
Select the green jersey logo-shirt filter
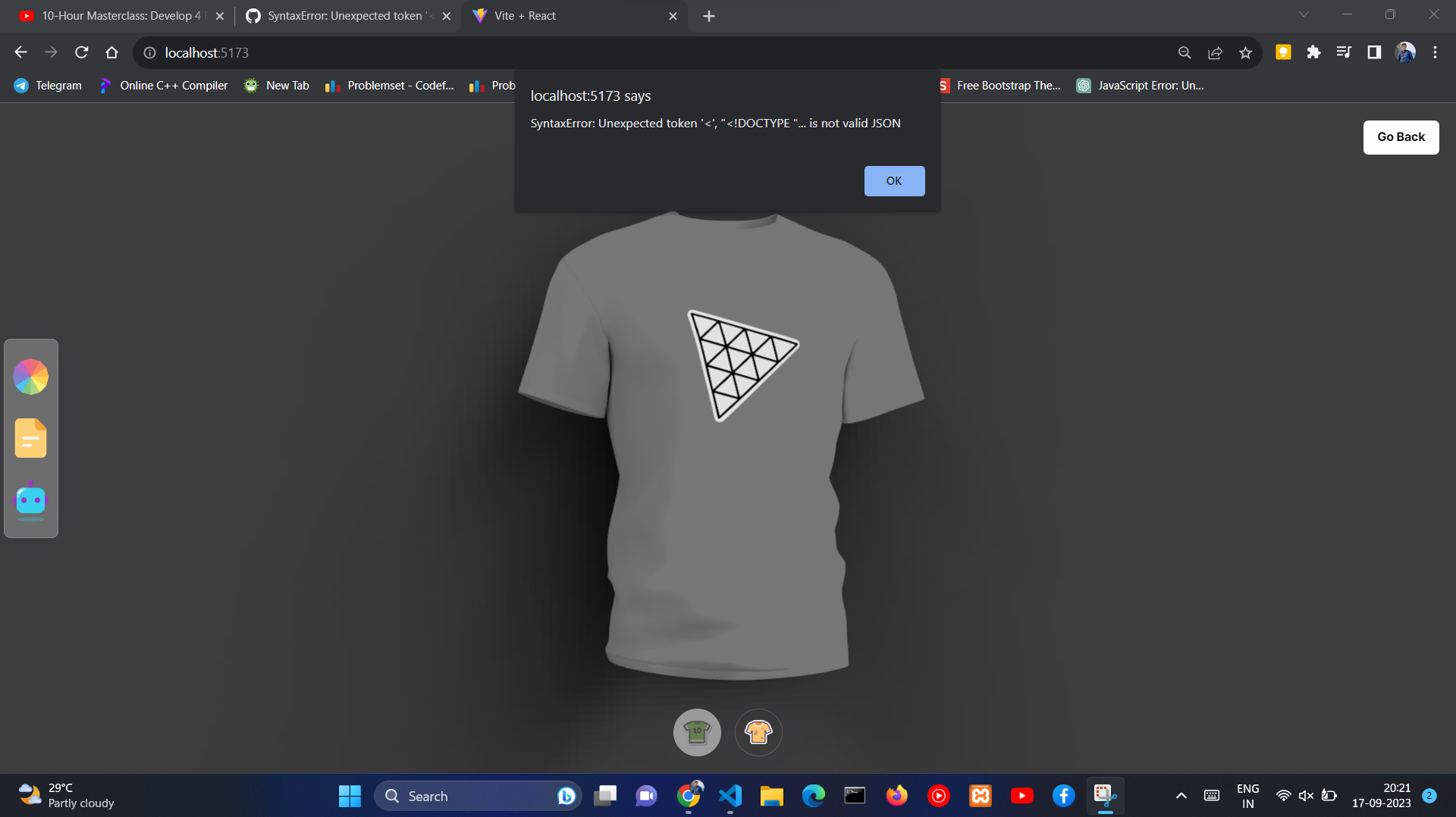click(x=697, y=732)
